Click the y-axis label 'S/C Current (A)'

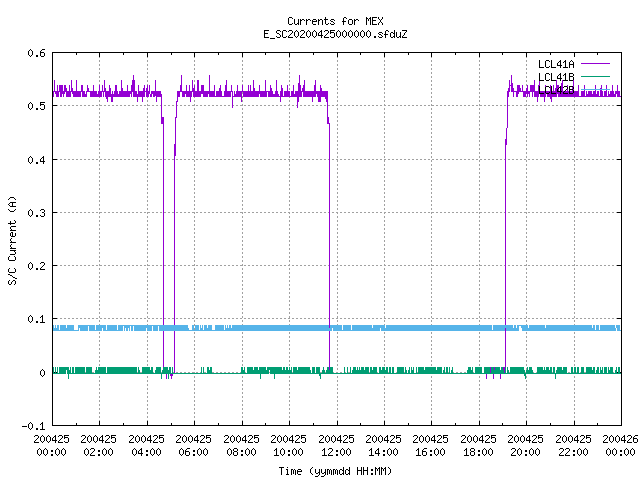pos(12,240)
